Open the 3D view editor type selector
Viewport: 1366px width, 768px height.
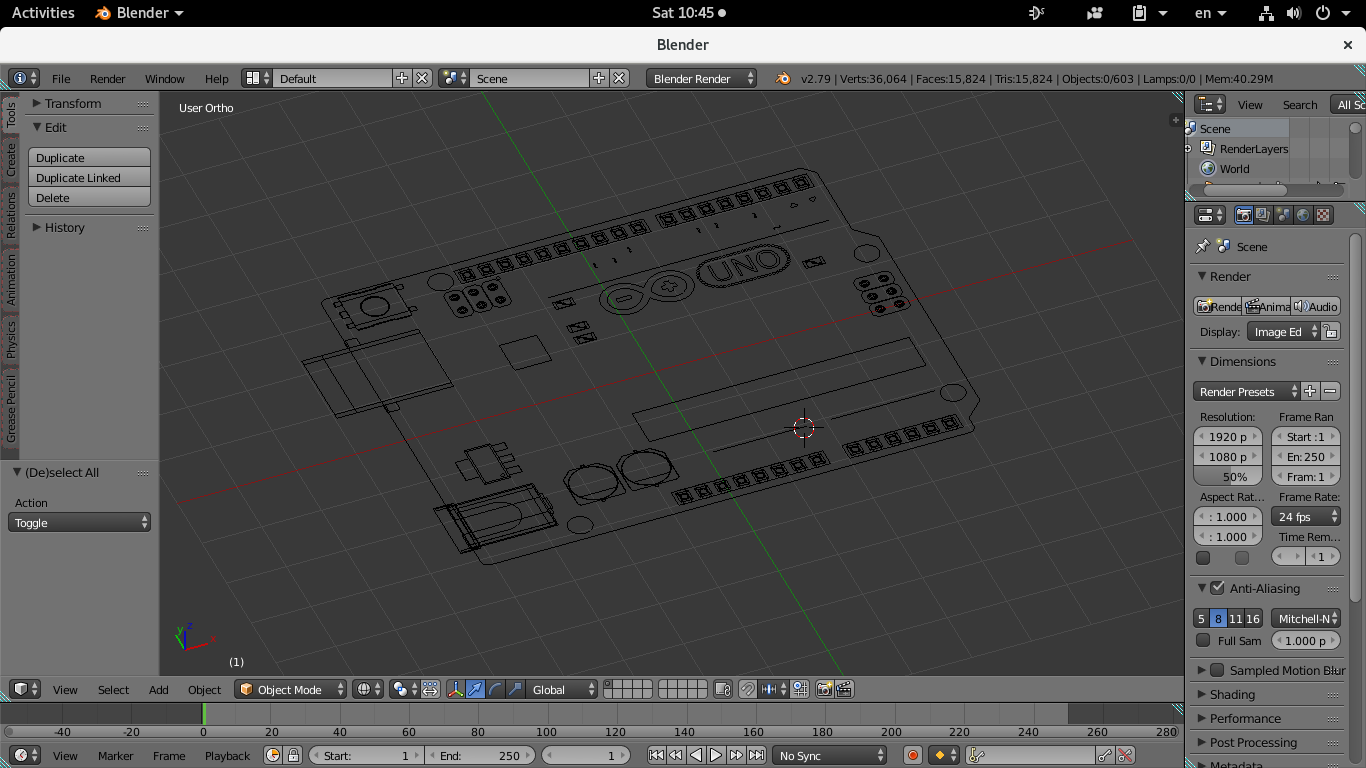click(x=25, y=689)
